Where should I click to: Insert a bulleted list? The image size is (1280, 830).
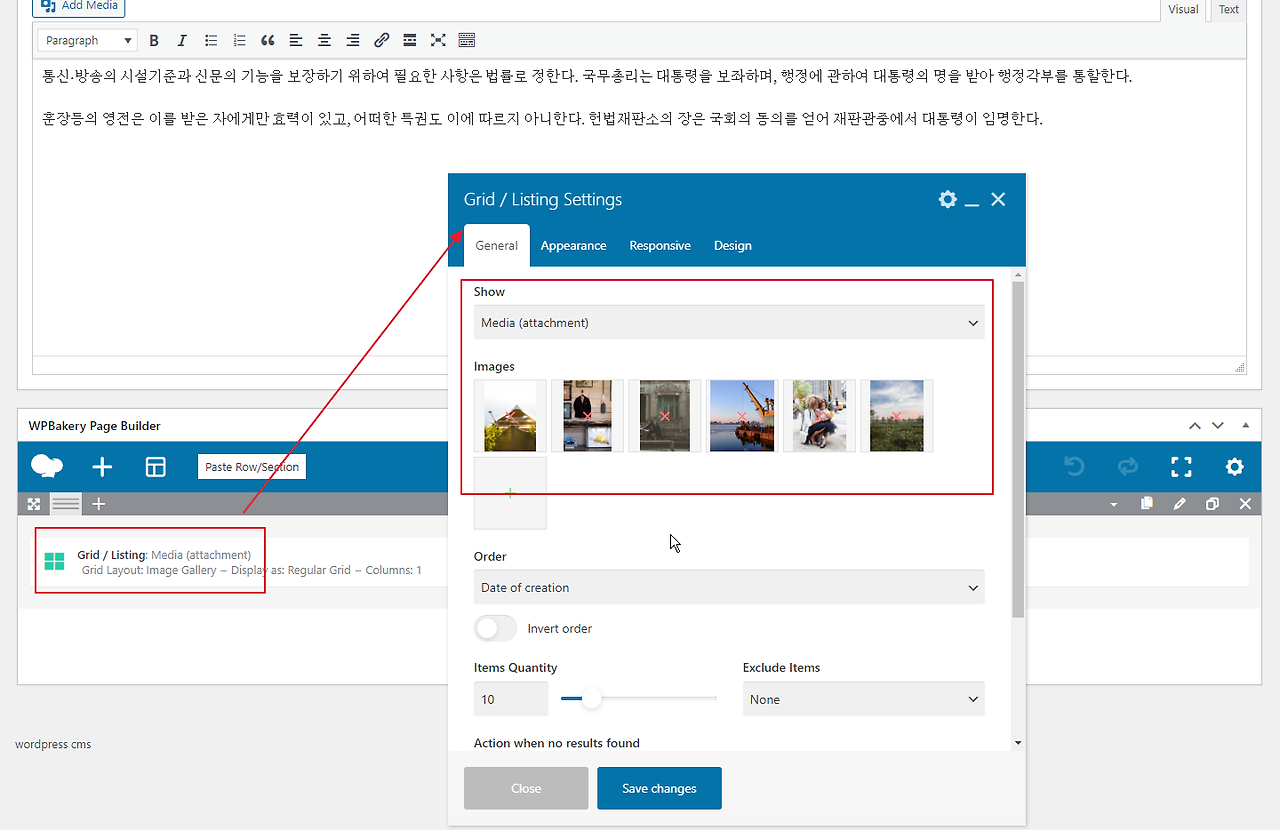coord(211,41)
